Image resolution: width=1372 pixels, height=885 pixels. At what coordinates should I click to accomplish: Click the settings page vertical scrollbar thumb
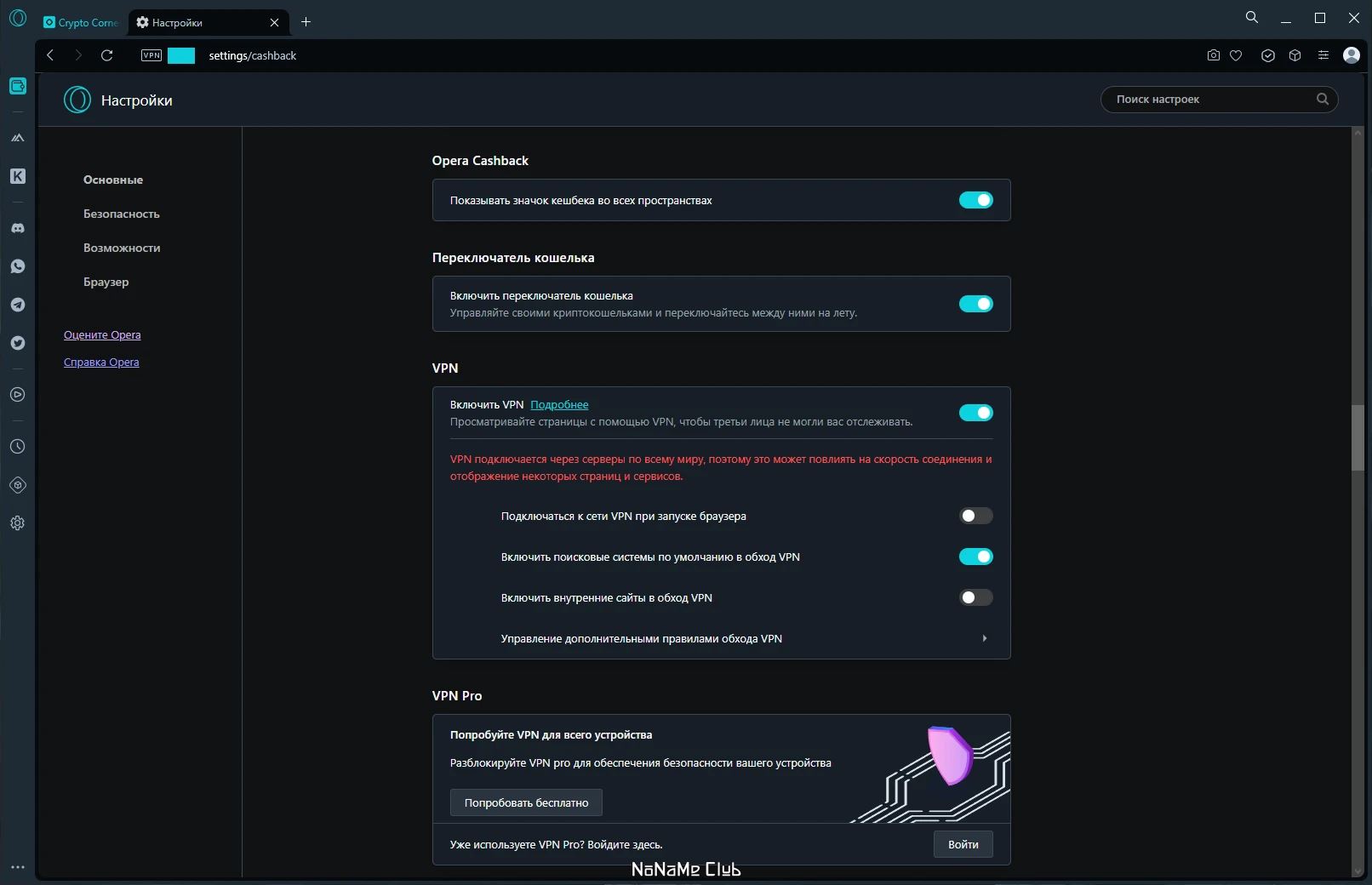point(1358,437)
